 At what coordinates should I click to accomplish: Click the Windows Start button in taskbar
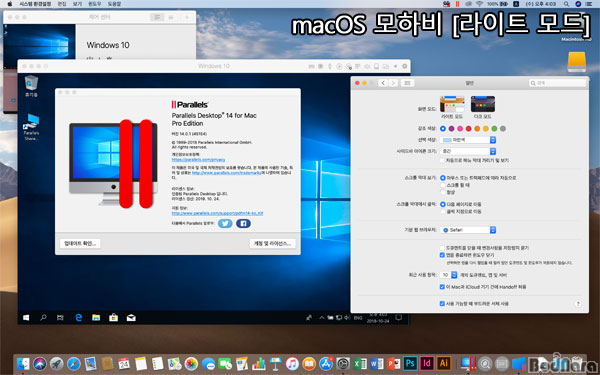[x=26, y=318]
